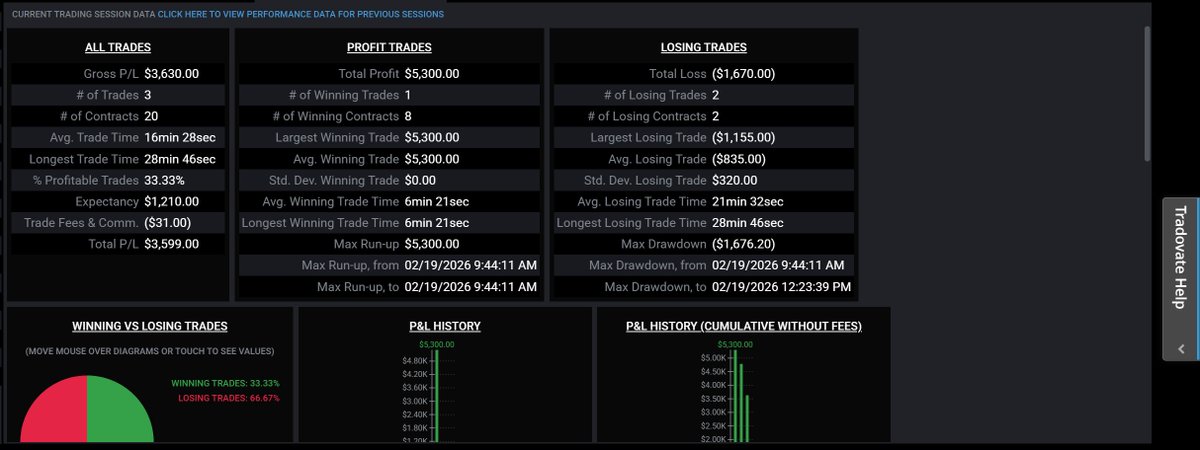This screenshot has height=450, width=1200.
Task: Select Std. Dev. Winning Trade value $0.00
Action: tap(420, 180)
